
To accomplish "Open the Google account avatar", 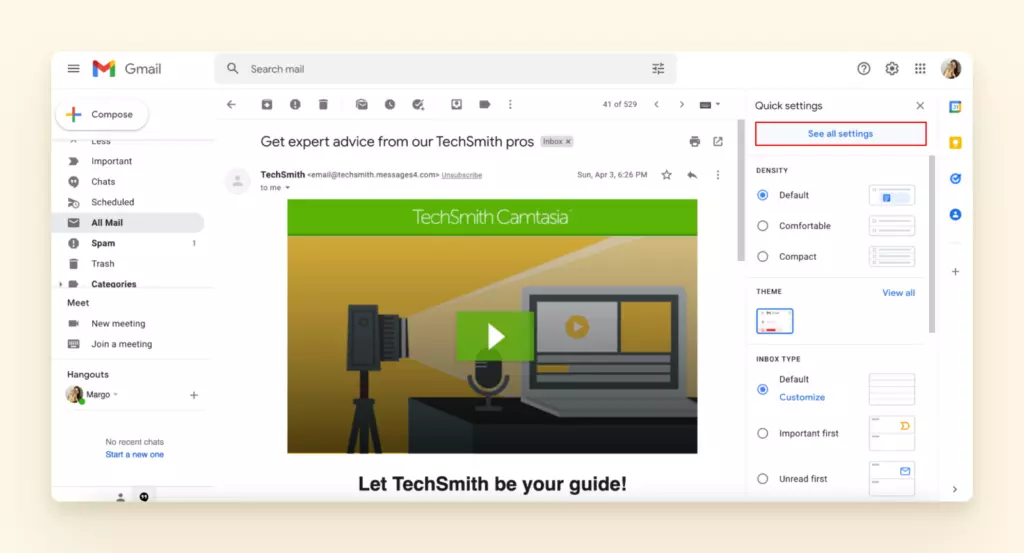I will [951, 68].
